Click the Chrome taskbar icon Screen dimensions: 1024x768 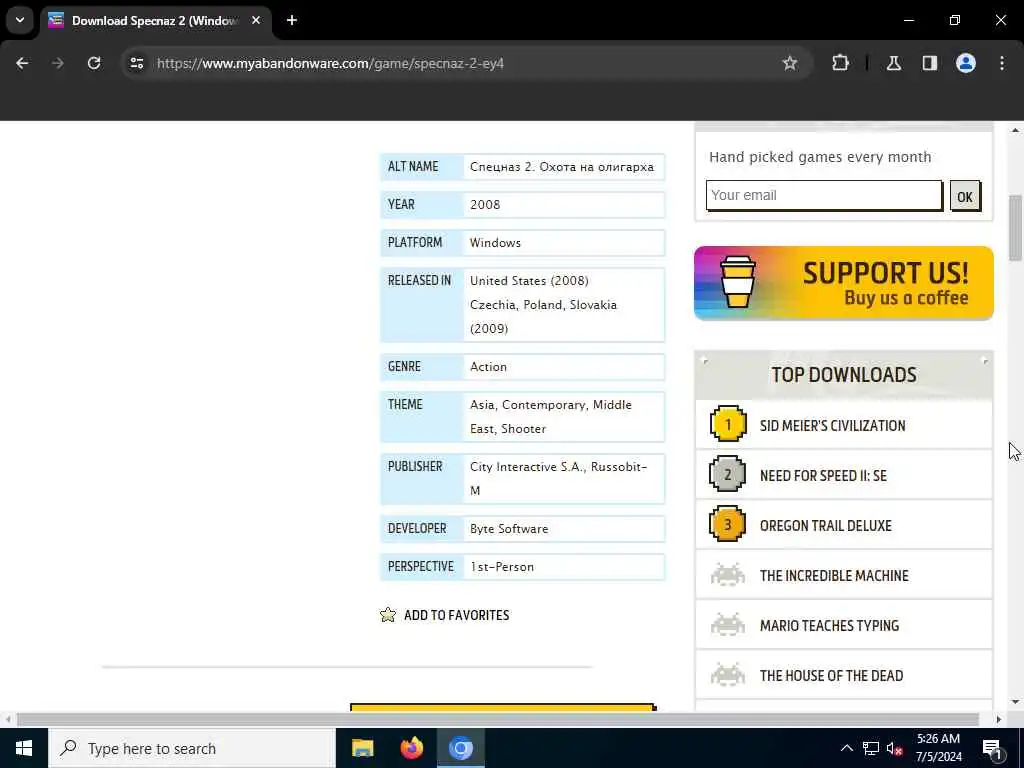460,748
